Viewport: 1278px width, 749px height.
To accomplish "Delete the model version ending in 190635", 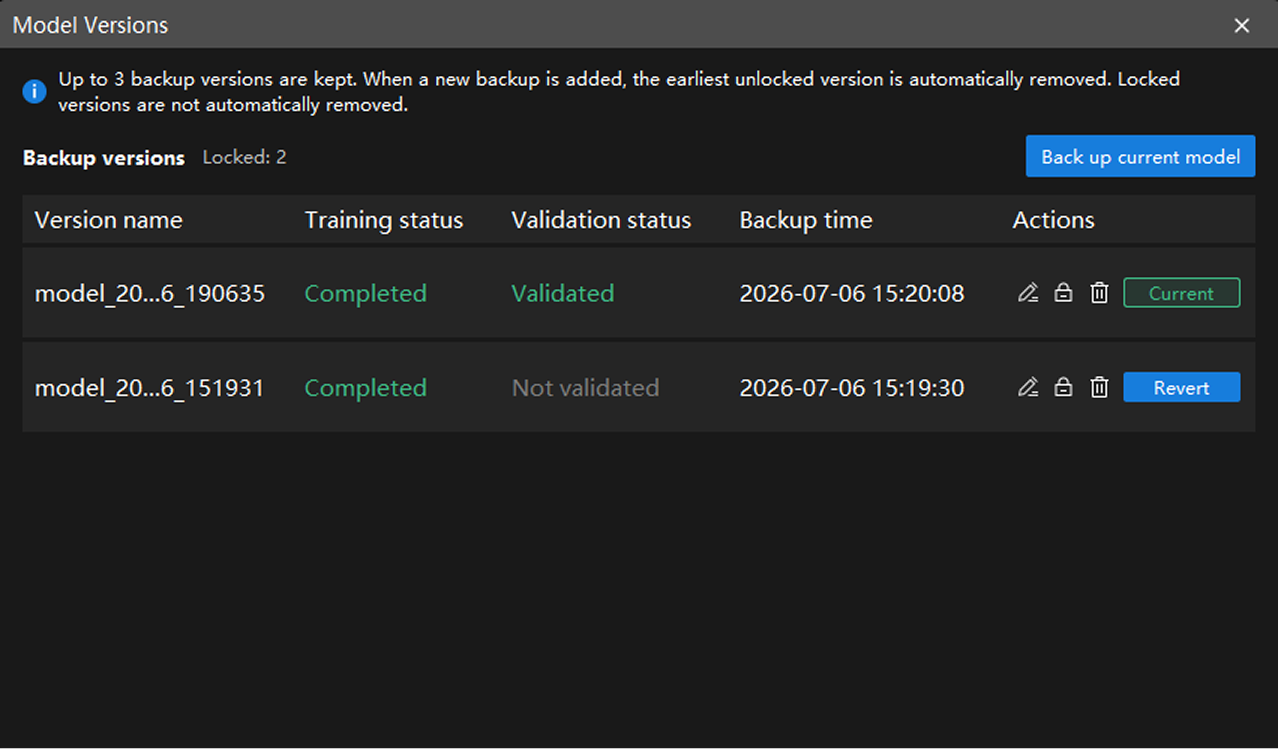I will 1099,293.
